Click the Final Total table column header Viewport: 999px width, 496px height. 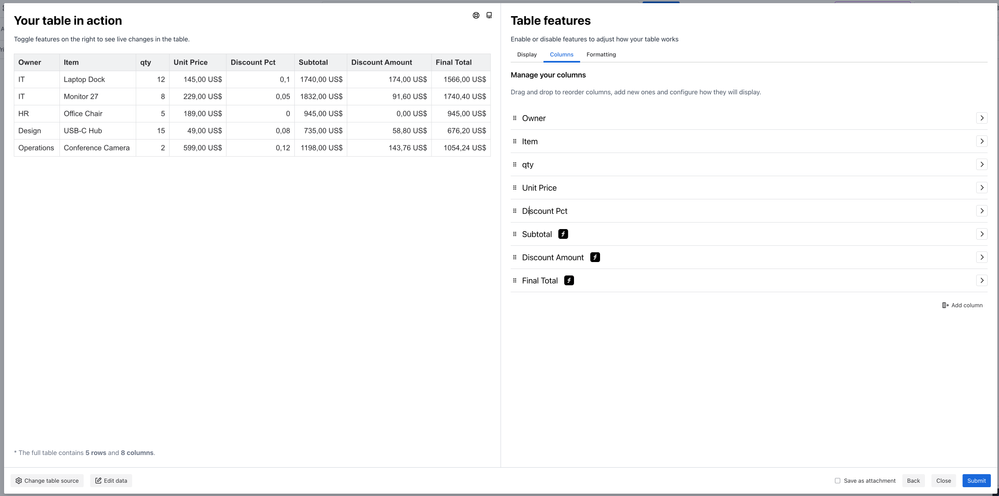pos(461,62)
